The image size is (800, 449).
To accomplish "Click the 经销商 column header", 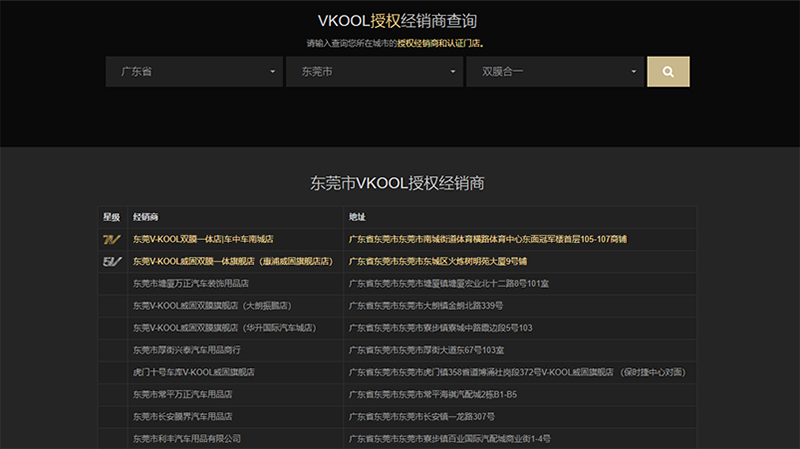I will click(145, 217).
